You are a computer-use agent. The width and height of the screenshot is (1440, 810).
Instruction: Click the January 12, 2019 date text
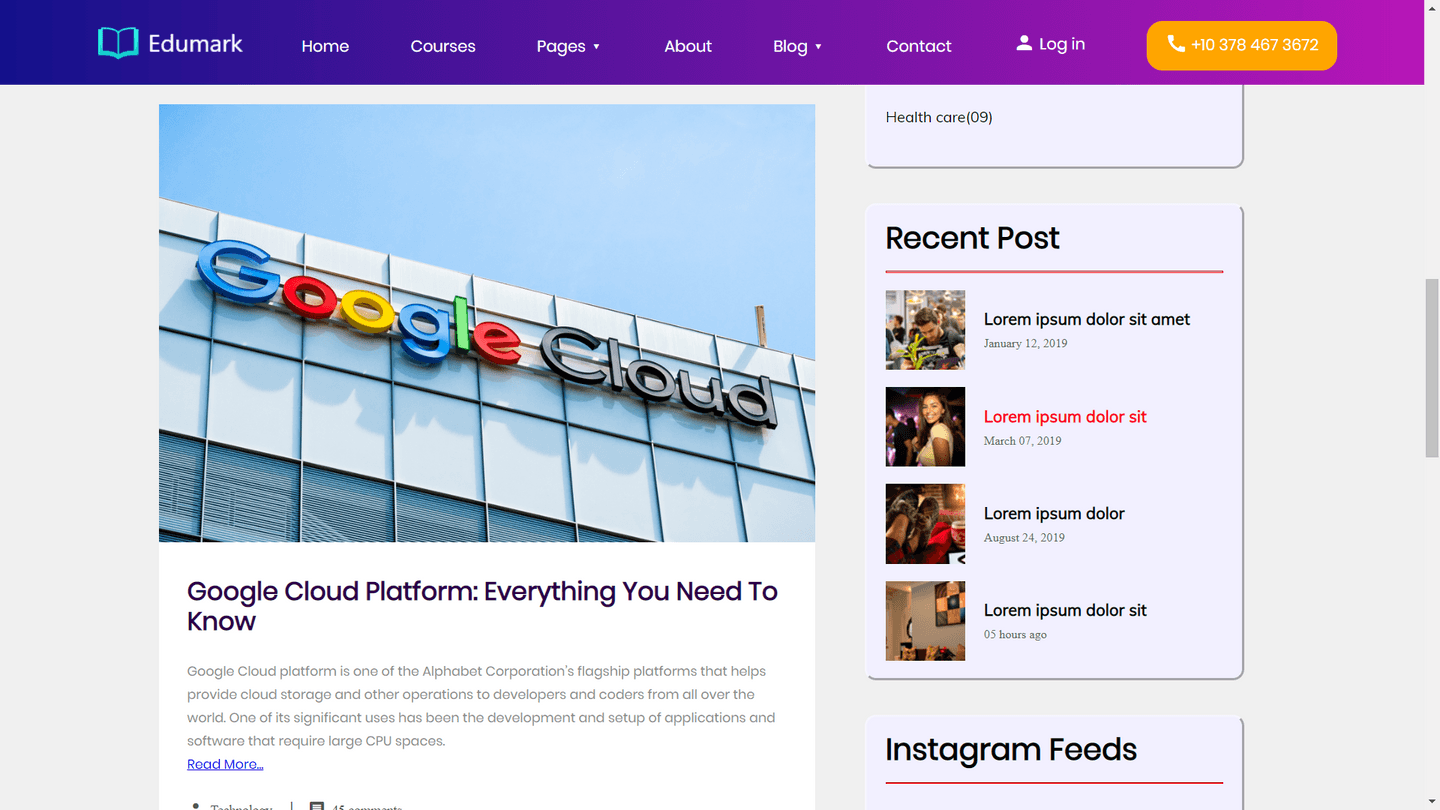pos(1025,343)
